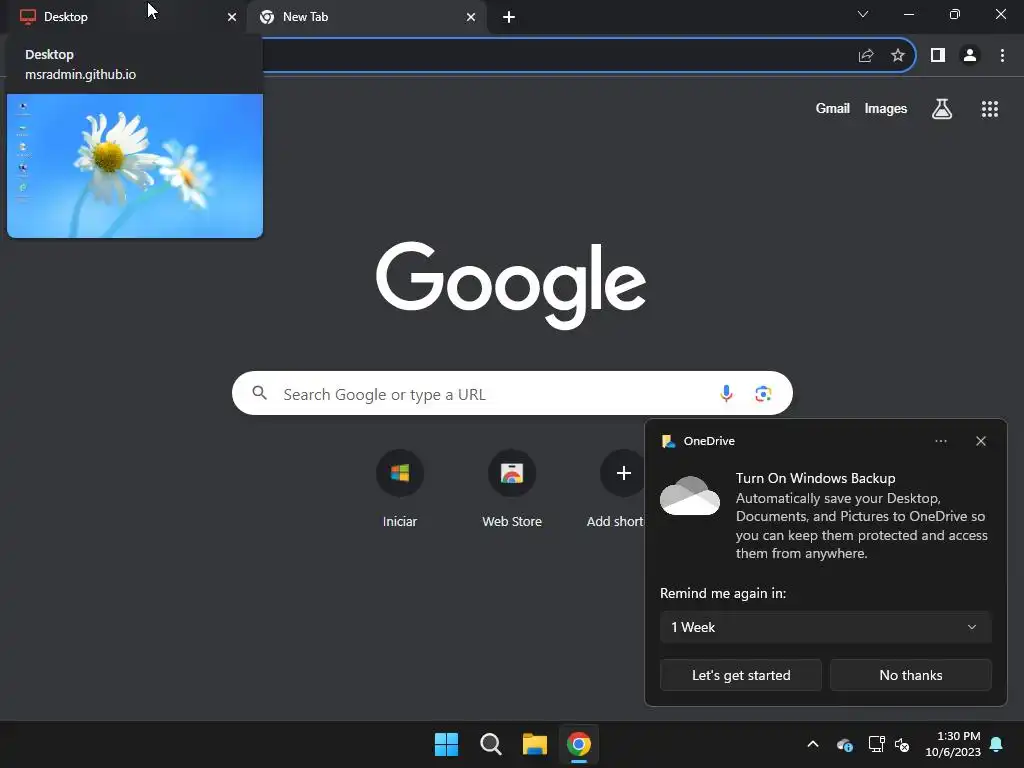Bookmark this tab with the star icon

898,56
